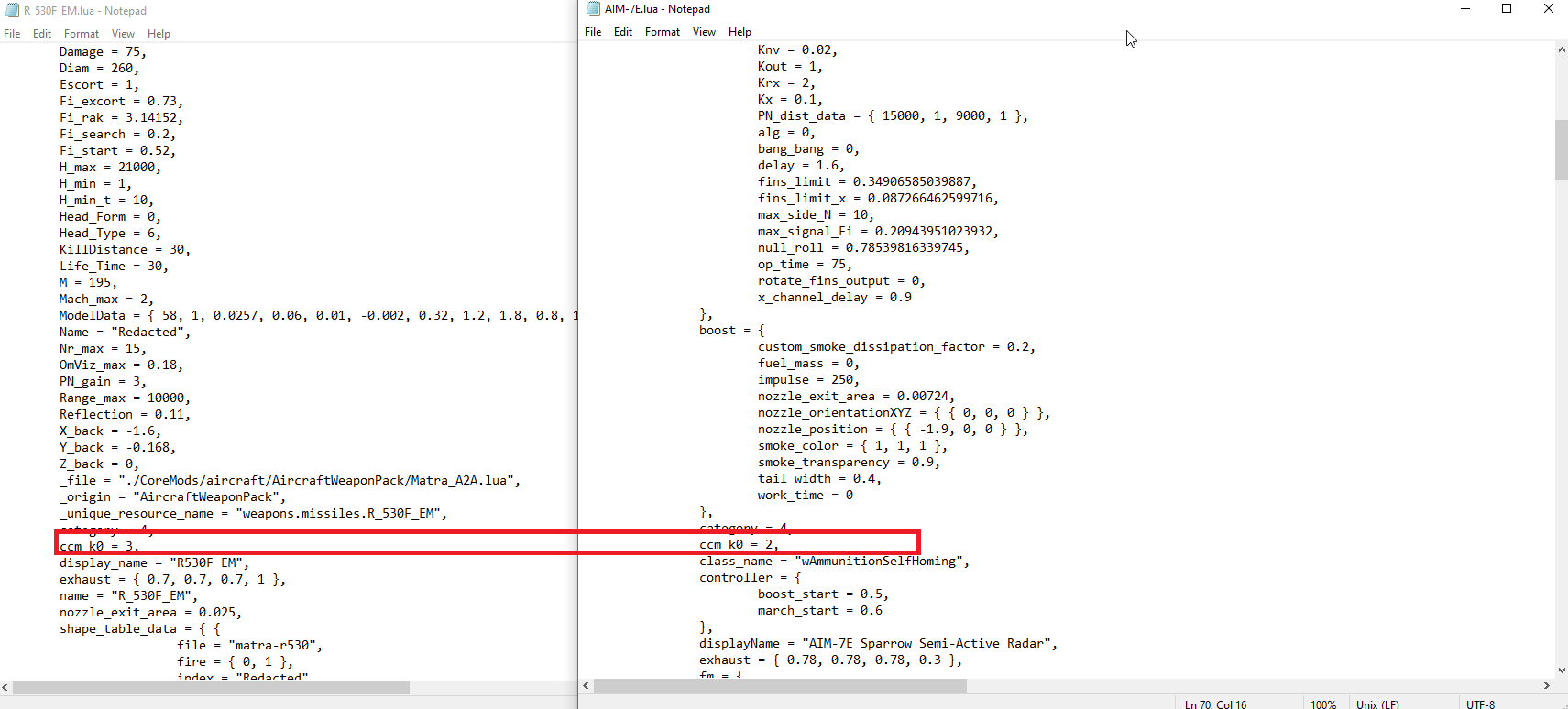
Task: Maximize the AIM-7E.lua Notepad window
Action: click(x=1507, y=9)
